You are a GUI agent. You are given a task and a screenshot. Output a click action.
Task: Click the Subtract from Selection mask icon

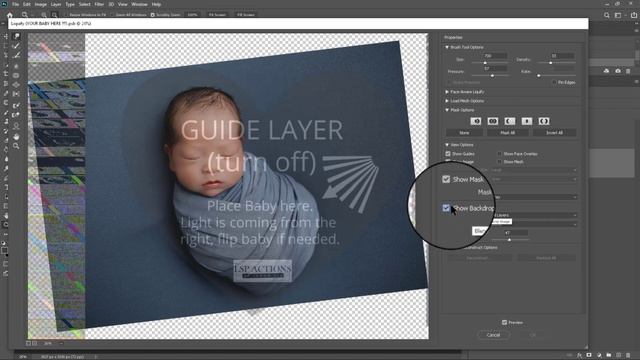point(510,121)
